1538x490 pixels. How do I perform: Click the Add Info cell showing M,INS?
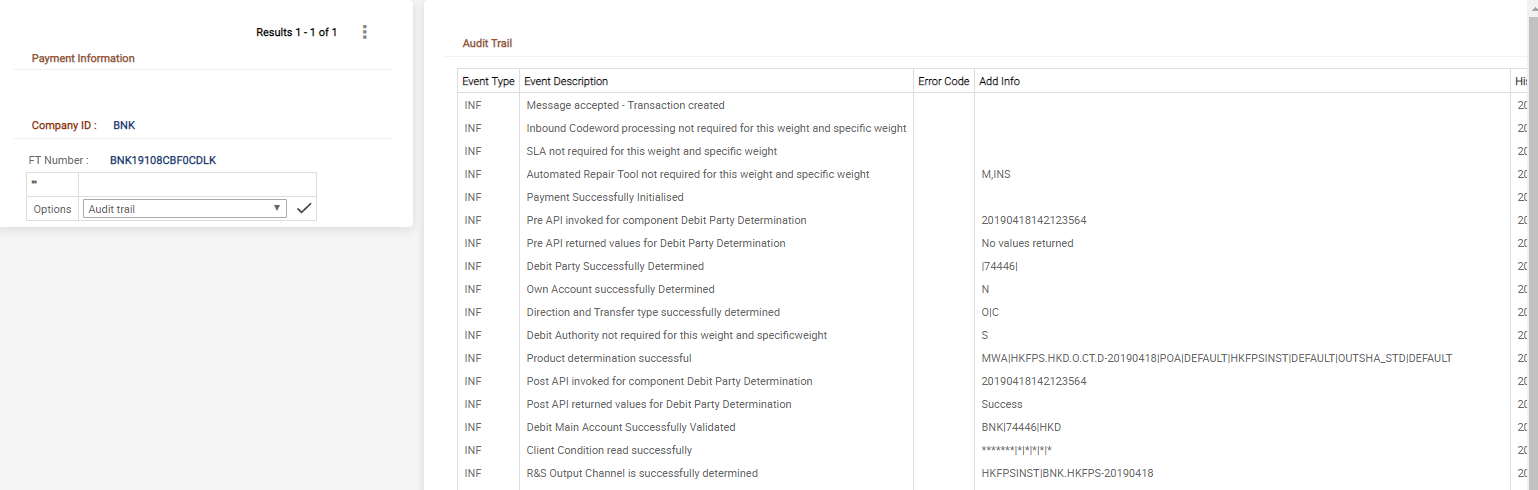click(x=996, y=174)
